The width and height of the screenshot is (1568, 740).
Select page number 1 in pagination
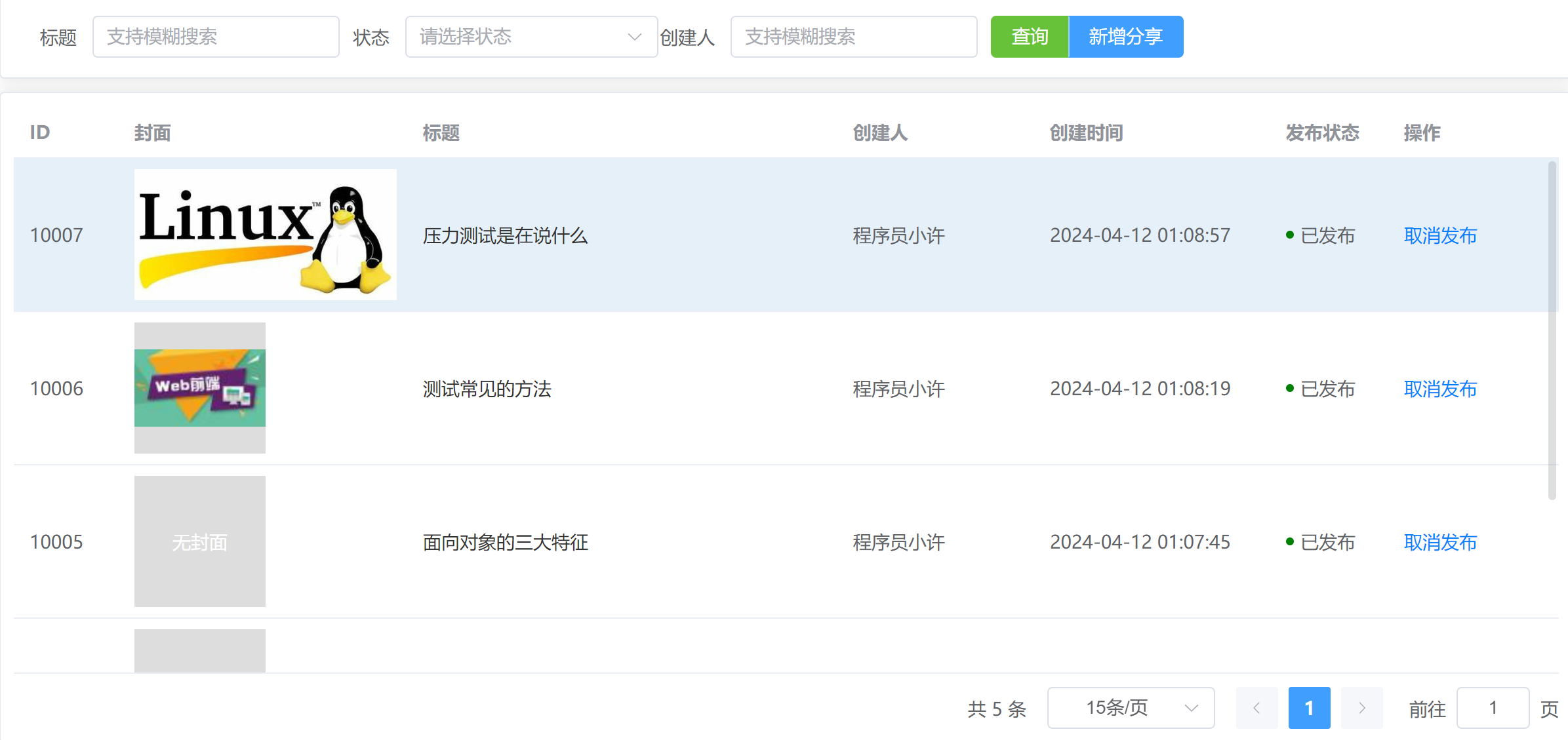pyautogui.click(x=1309, y=708)
